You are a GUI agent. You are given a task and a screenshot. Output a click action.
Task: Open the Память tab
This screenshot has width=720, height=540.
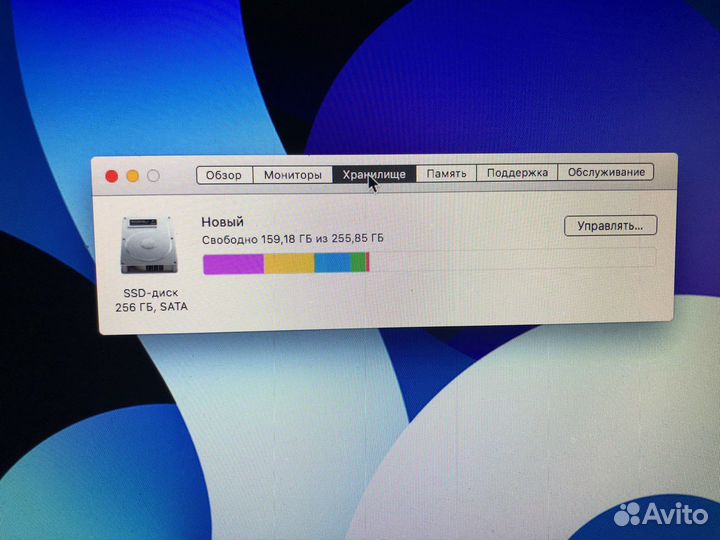446,173
